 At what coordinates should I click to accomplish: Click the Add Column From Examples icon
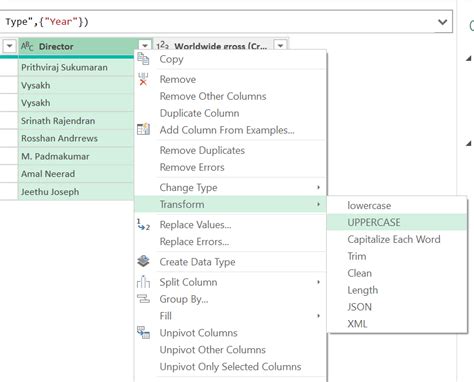click(x=143, y=129)
